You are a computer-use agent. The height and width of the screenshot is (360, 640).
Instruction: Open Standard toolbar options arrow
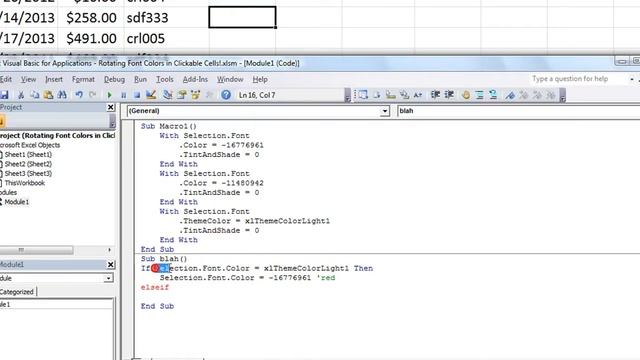click(347, 96)
